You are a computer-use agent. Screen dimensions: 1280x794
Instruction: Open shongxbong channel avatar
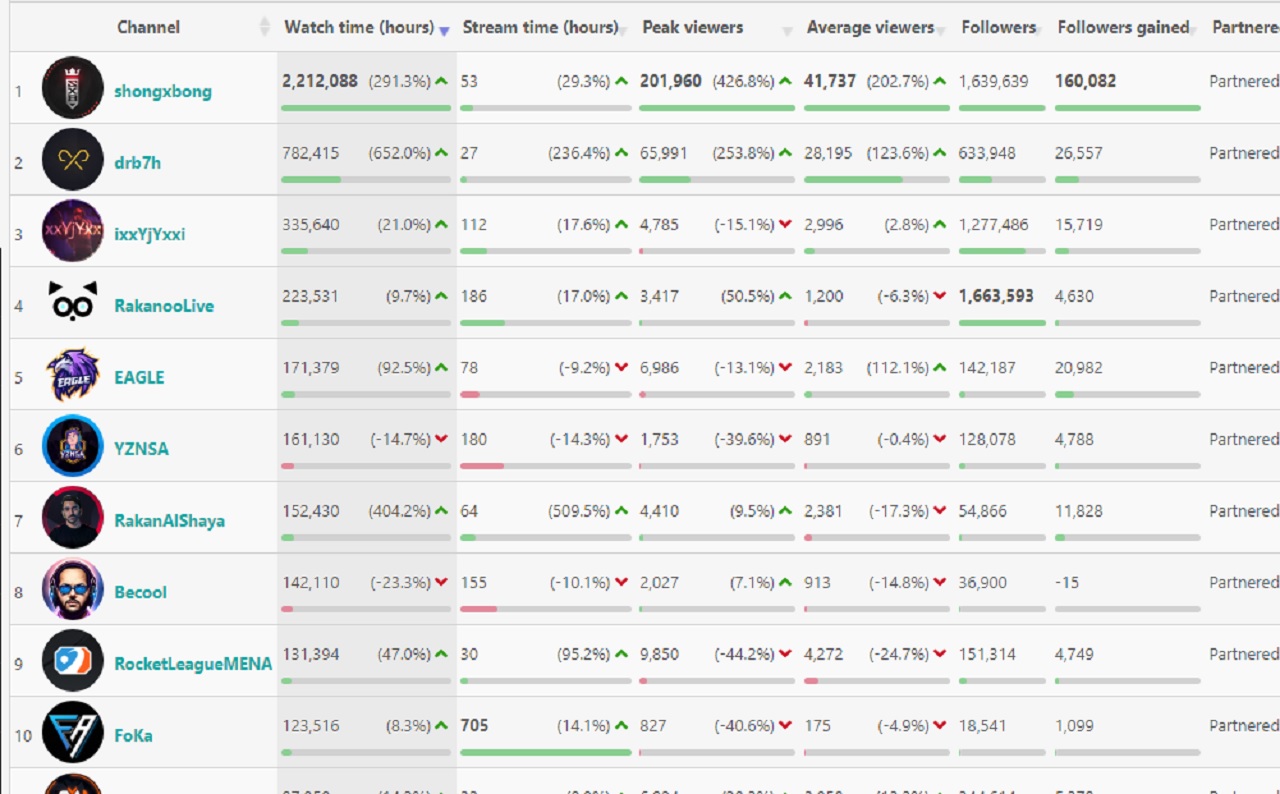click(x=73, y=88)
